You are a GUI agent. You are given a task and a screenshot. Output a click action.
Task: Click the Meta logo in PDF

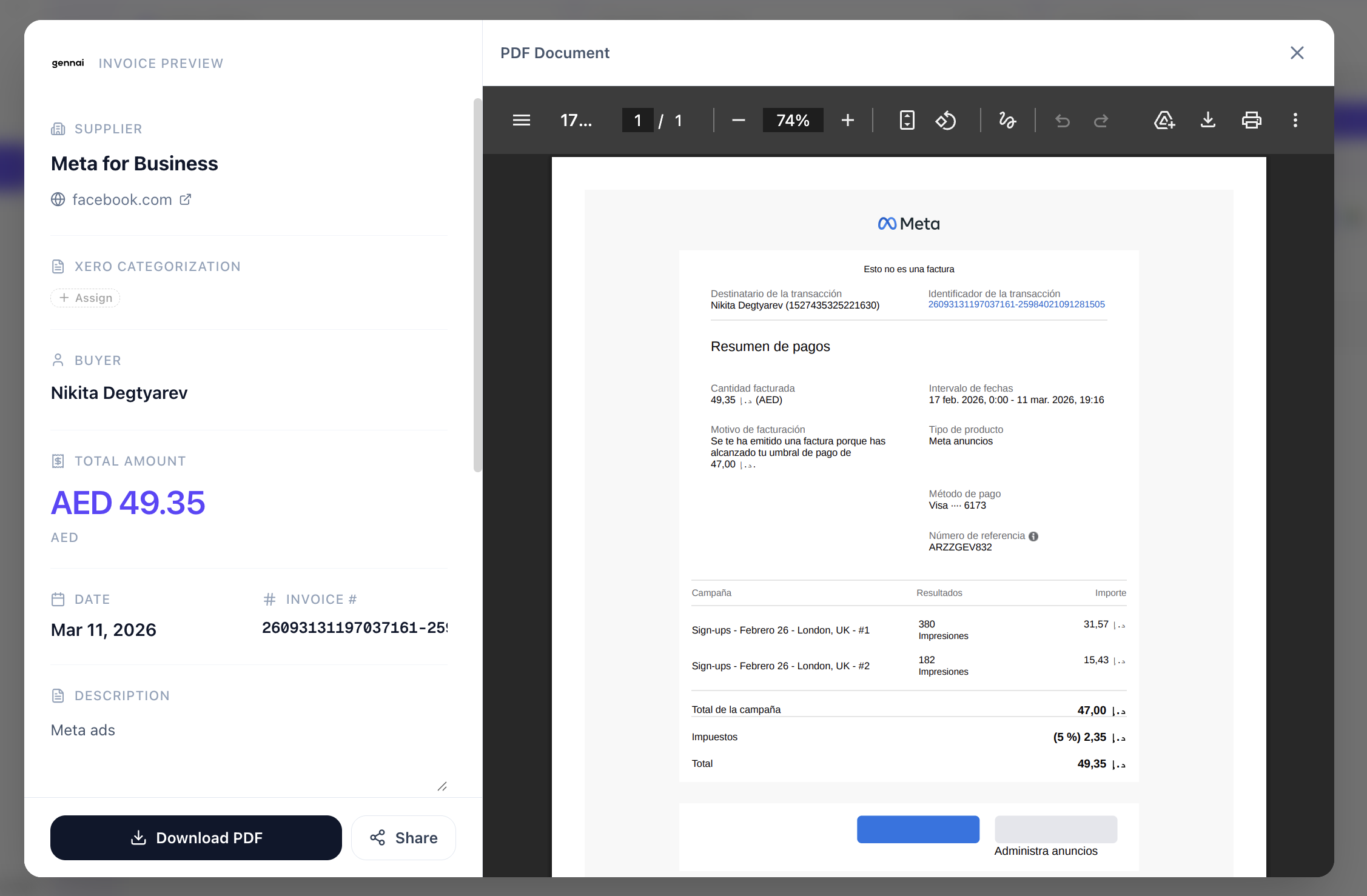909,224
